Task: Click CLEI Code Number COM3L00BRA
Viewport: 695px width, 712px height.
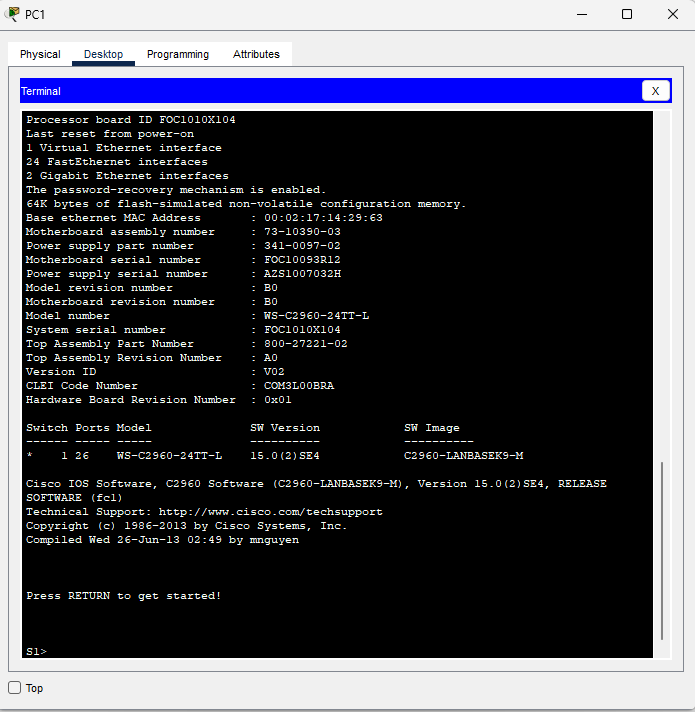Action: pos(299,386)
